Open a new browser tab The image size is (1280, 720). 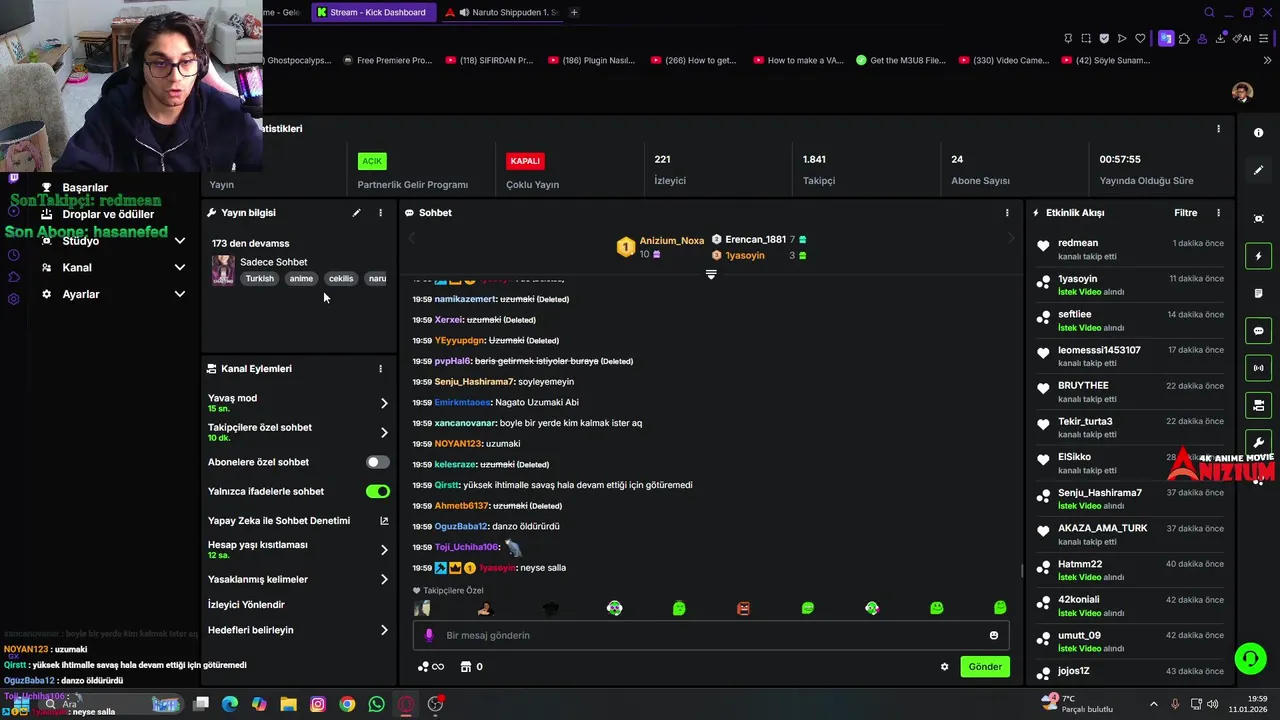[574, 12]
